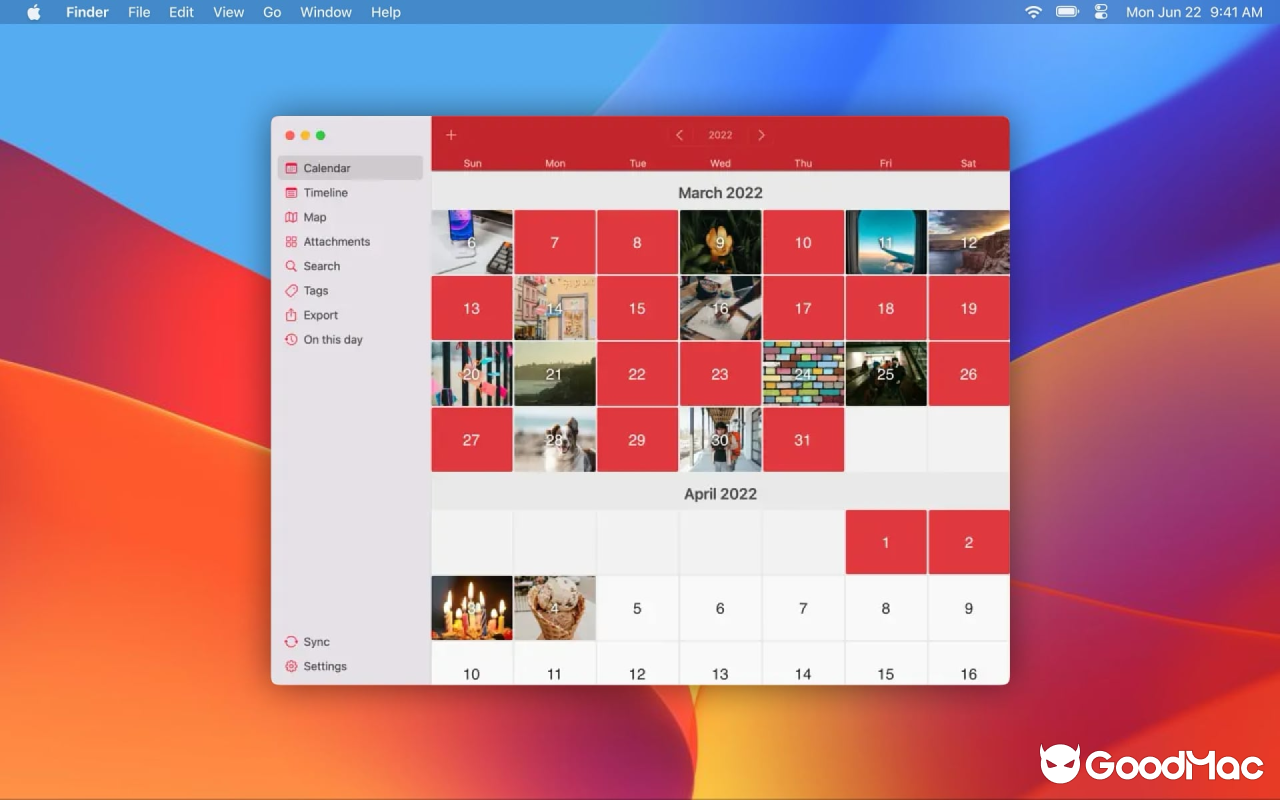Open March 9 flower photo entry
This screenshot has height=800, width=1280.
pos(720,242)
